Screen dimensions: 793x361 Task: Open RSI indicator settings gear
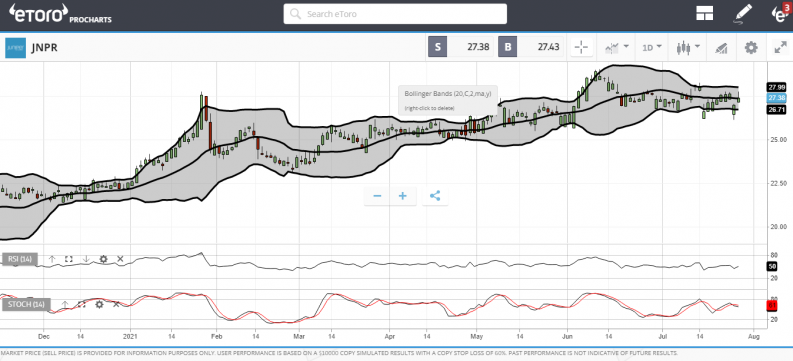point(104,259)
